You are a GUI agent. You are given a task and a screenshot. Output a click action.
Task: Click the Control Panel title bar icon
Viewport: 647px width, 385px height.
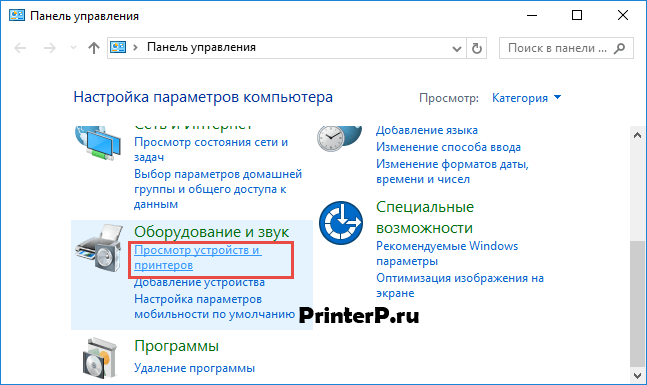17,16
